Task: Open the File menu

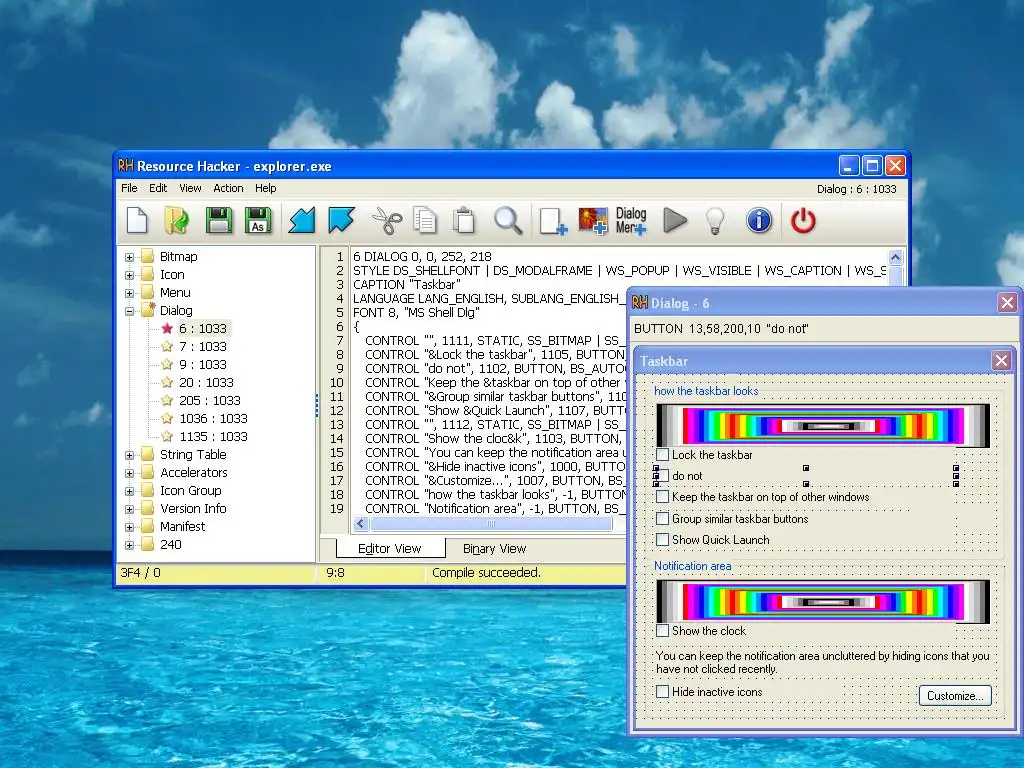Action: coord(129,188)
